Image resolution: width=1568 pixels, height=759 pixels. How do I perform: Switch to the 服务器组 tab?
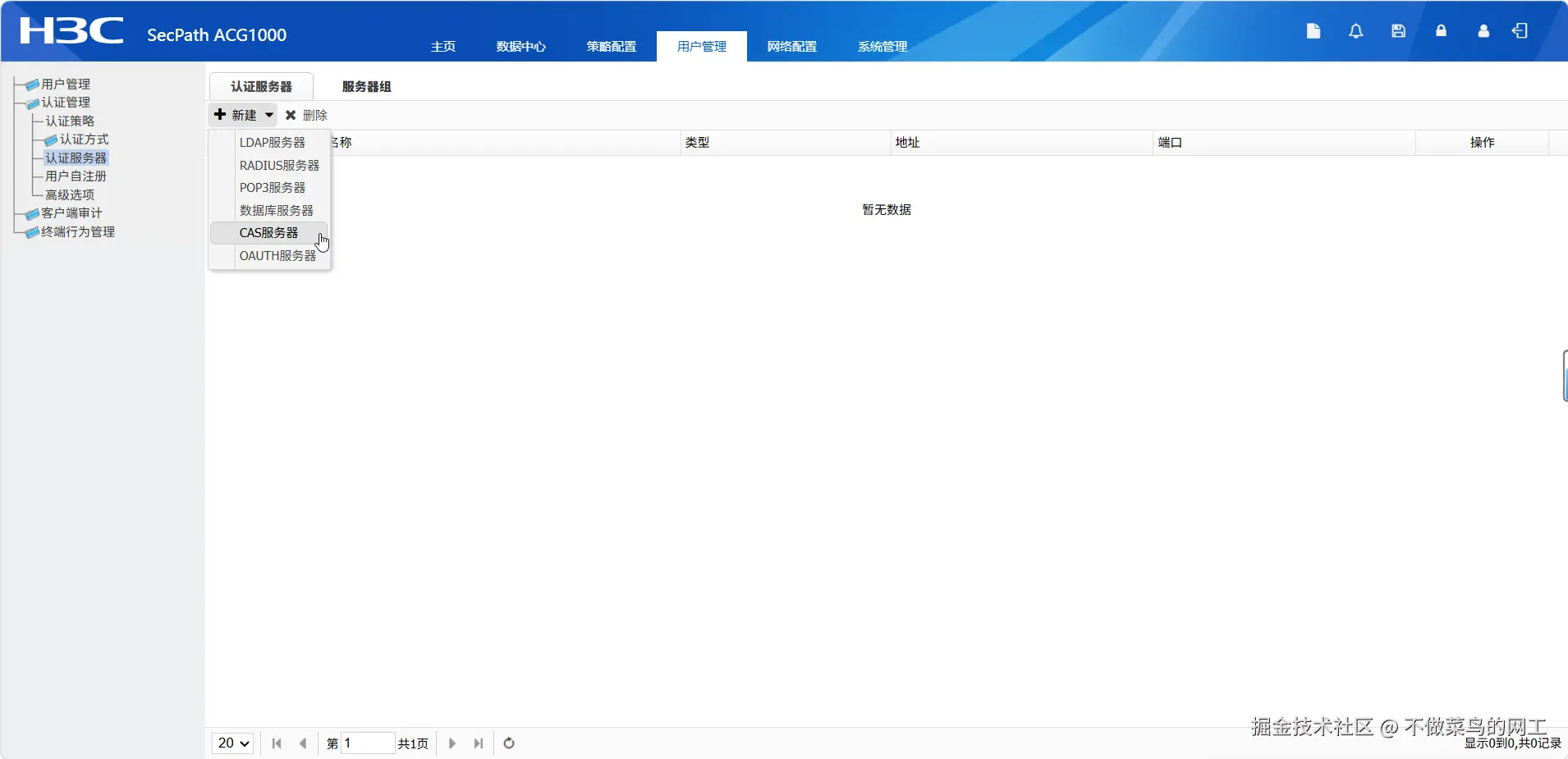point(366,86)
